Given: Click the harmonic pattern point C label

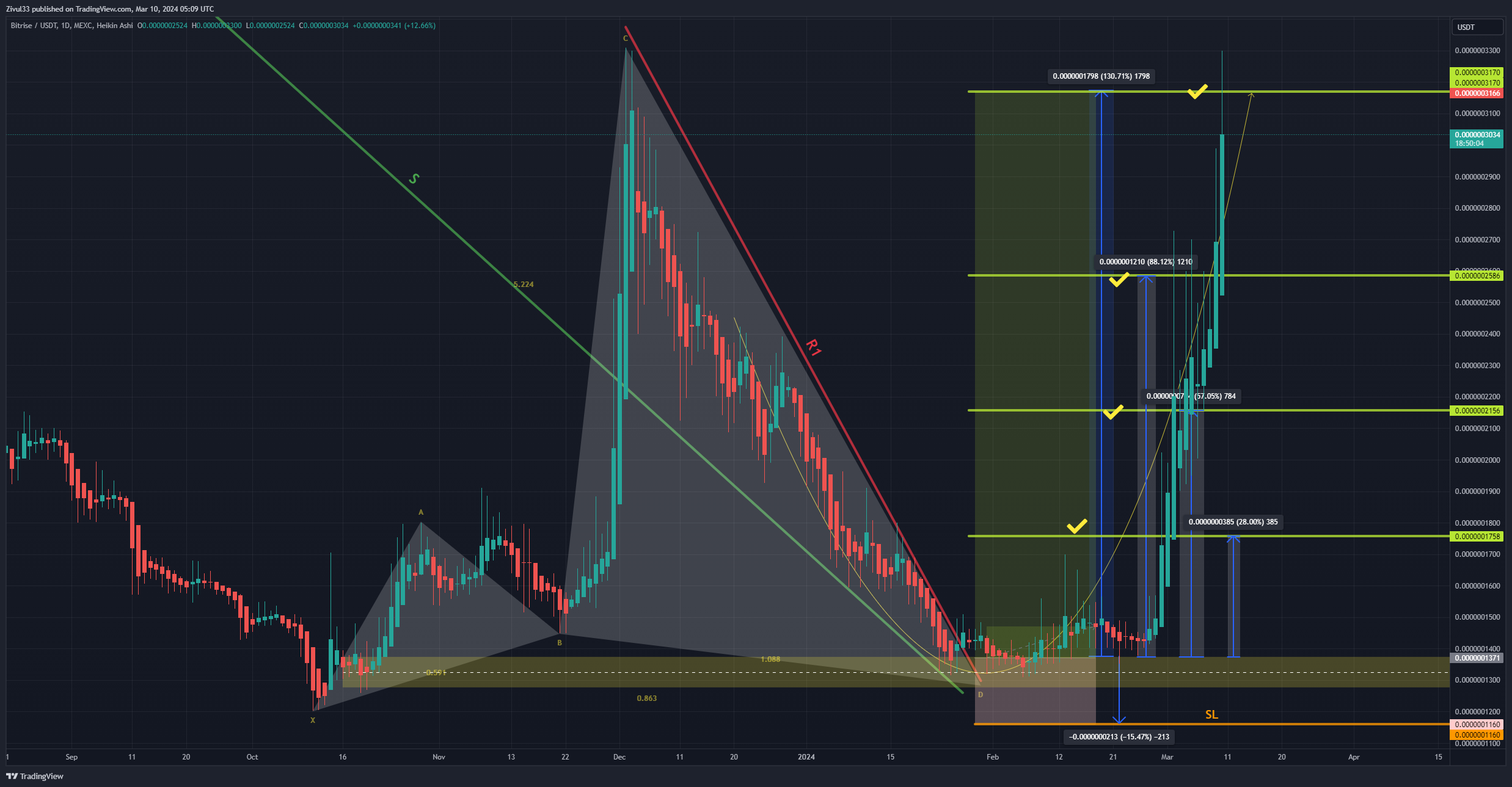Looking at the screenshot, I should [625, 38].
